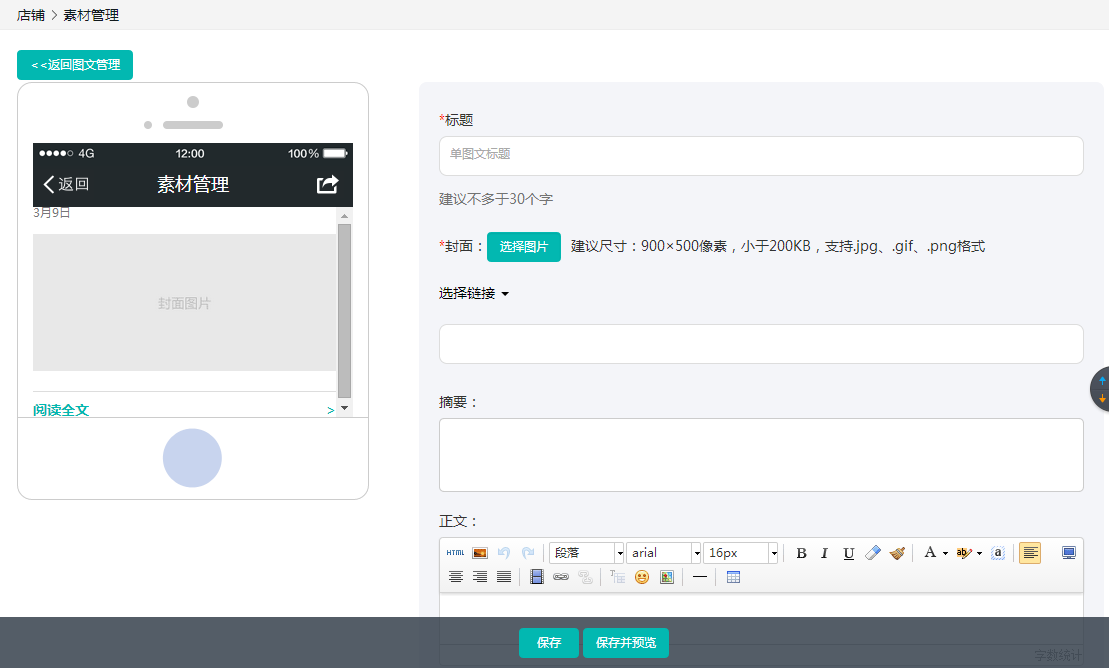Switch editor to HTML source mode
Image resolution: width=1109 pixels, height=668 pixels.
click(x=455, y=553)
